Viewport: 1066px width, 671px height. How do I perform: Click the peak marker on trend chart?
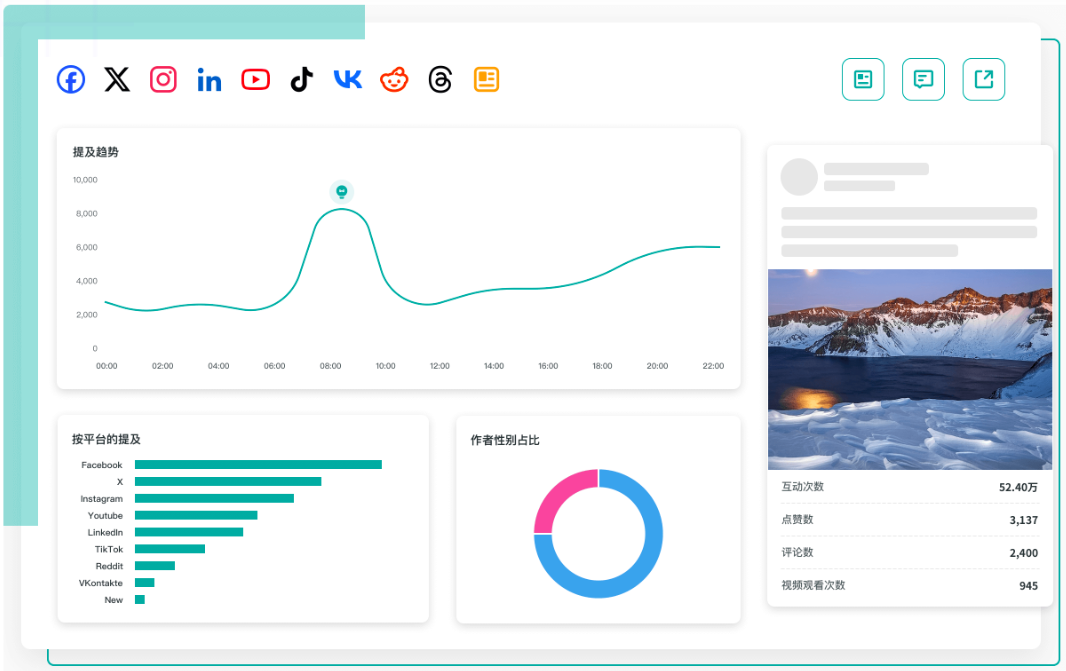(342, 192)
